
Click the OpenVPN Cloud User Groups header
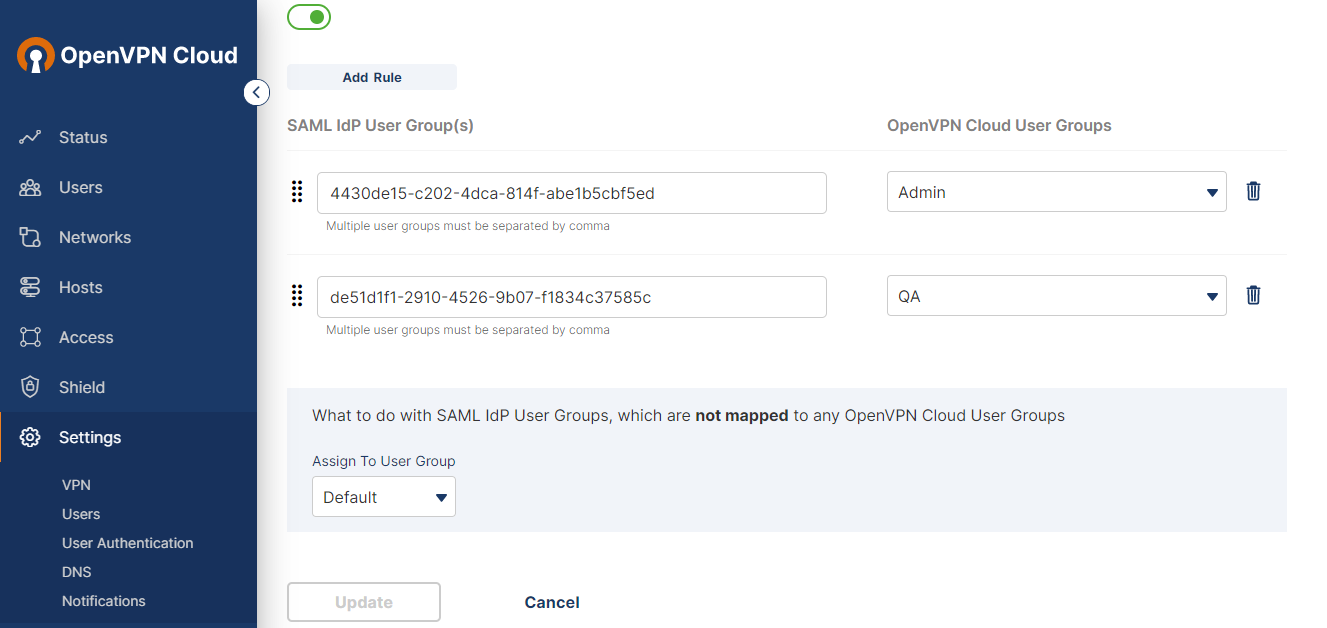pyautogui.click(x=999, y=126)
